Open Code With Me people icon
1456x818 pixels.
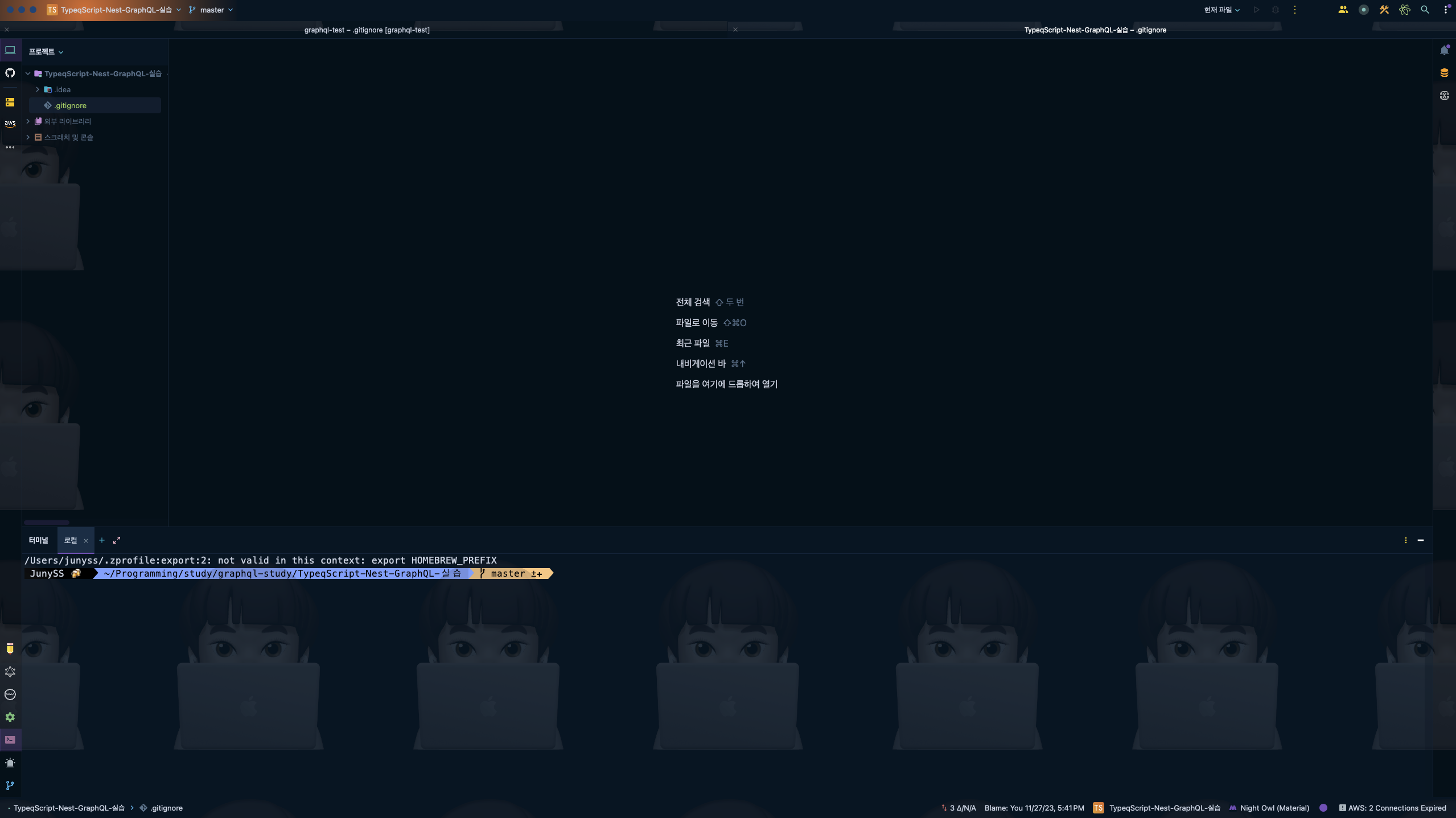click(1343, 10)
